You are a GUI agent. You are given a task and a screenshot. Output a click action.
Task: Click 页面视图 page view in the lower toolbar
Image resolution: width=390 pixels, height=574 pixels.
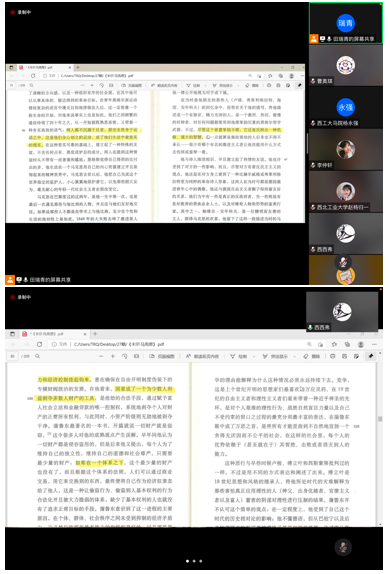coord(161,356)
